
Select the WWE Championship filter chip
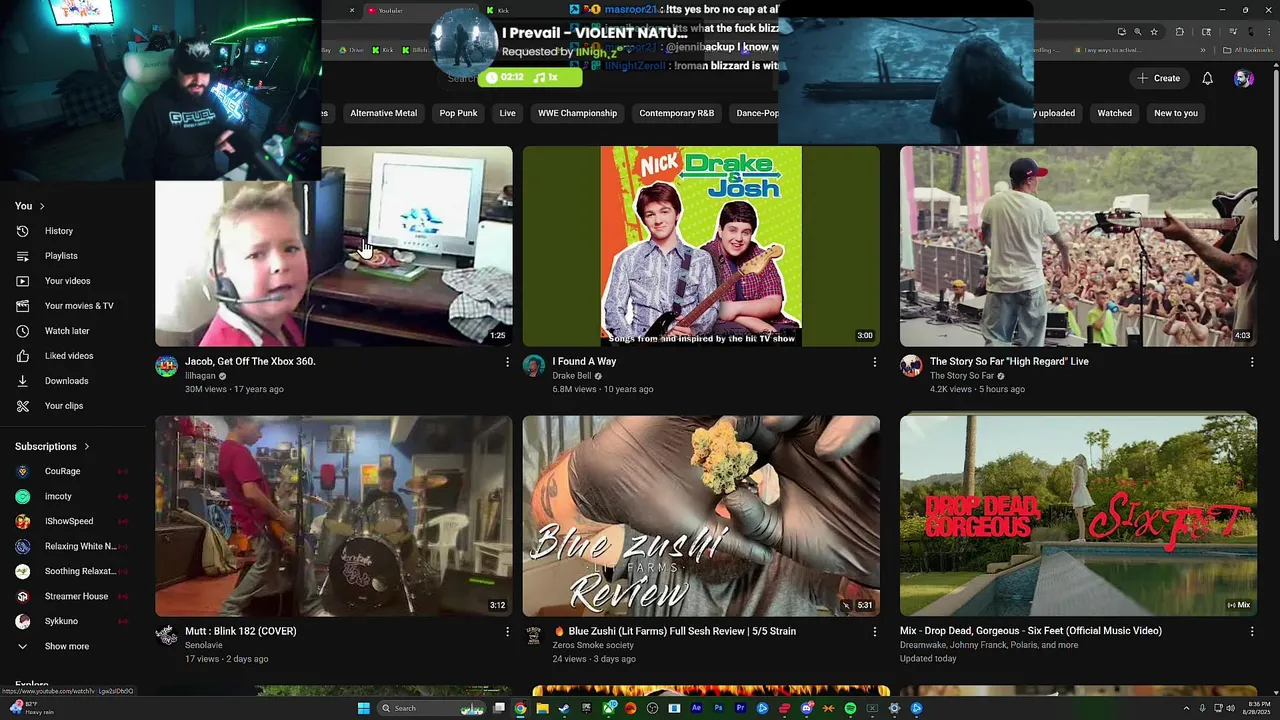pos(577,113)
